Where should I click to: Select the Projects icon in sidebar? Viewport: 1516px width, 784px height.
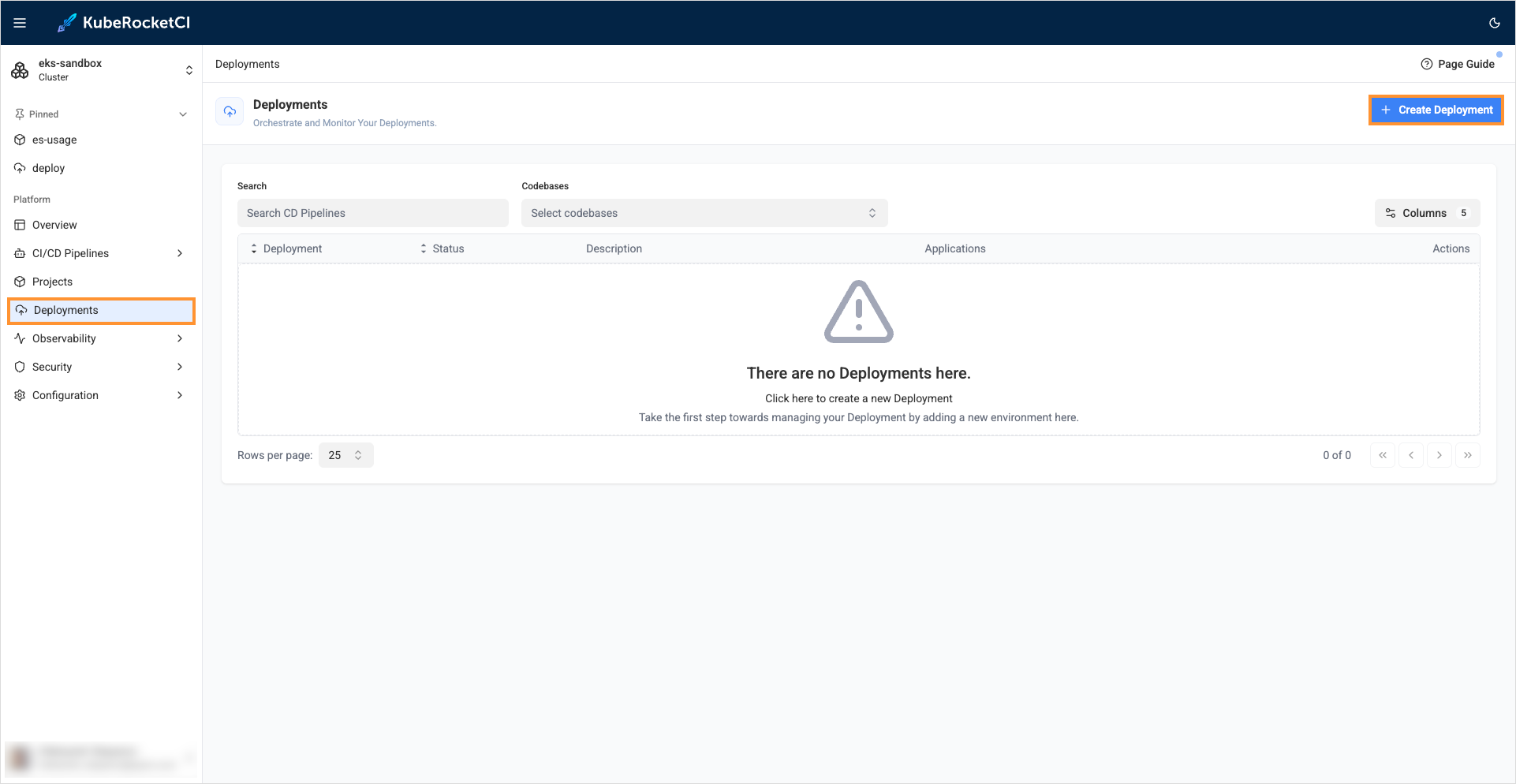click(20, 282)
